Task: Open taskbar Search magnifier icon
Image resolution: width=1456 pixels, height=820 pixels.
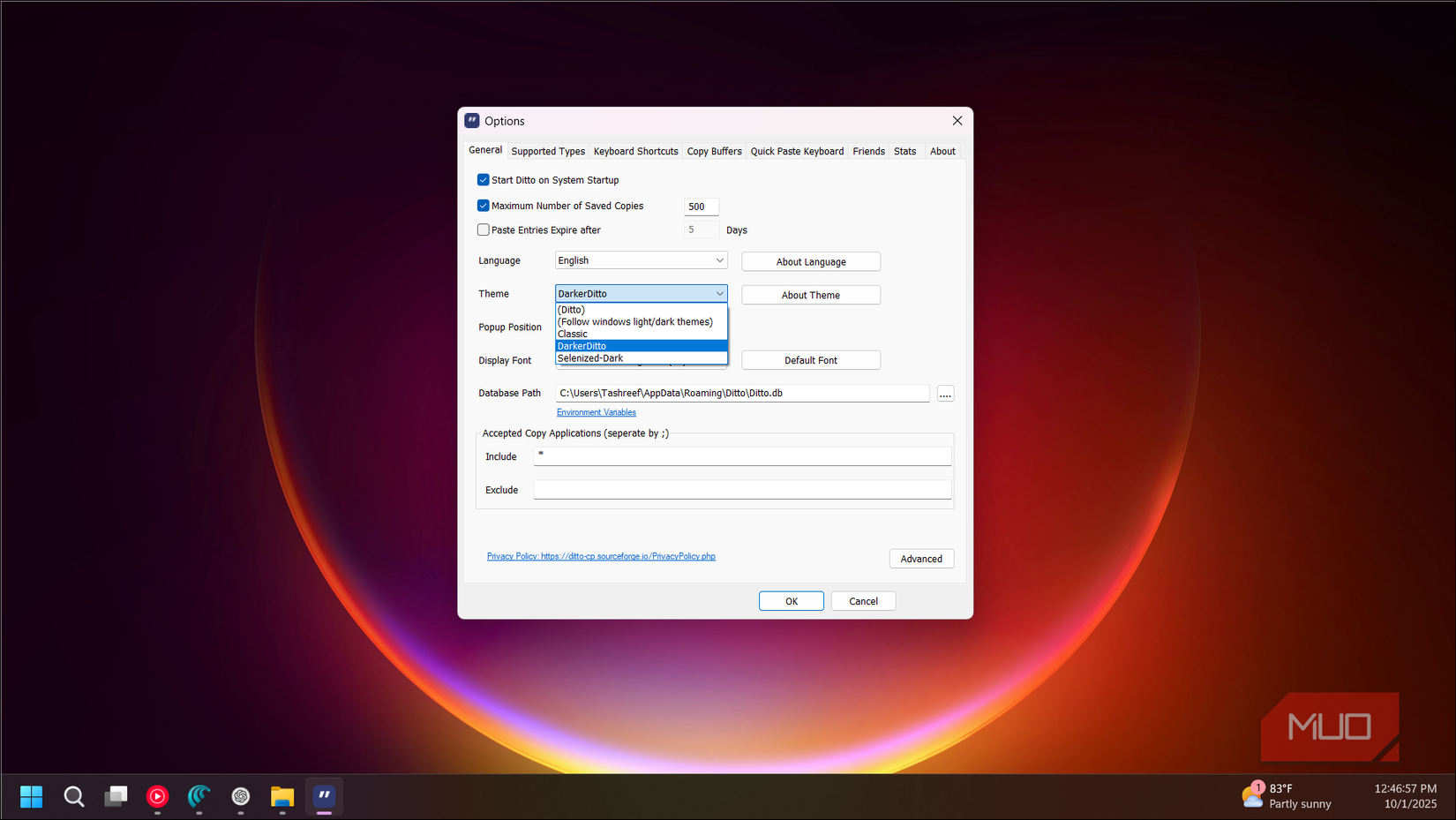Action: (74, 796)
